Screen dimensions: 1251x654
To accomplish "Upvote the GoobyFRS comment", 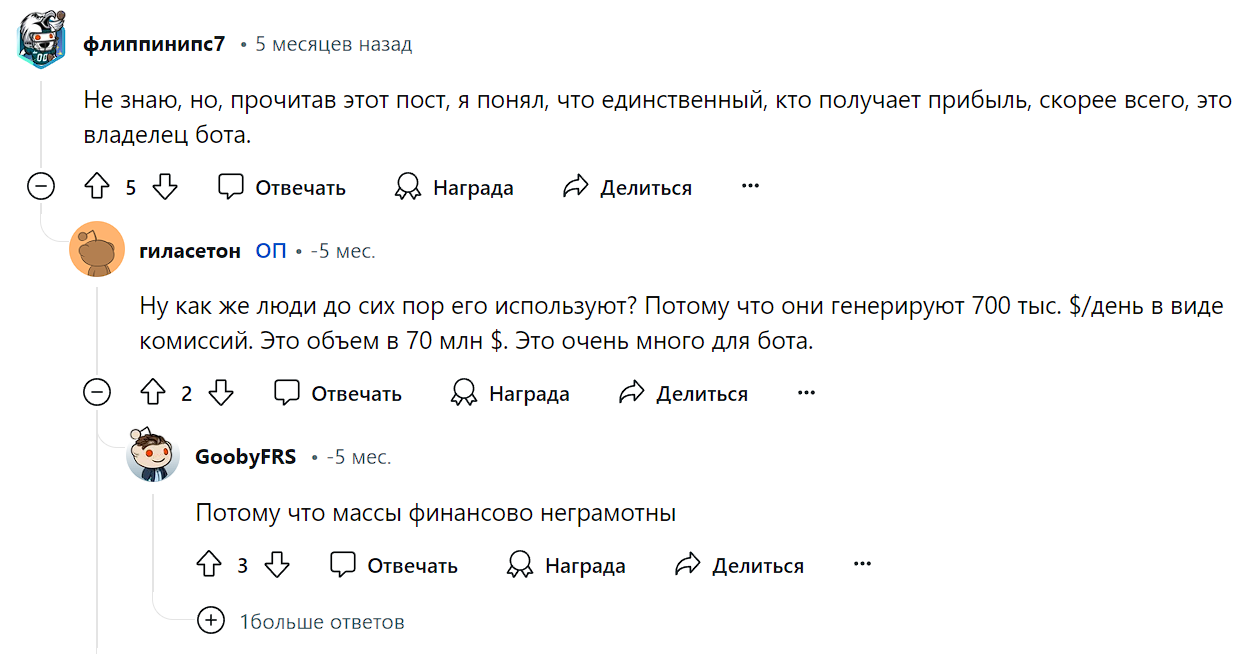I will coord(209,565).
